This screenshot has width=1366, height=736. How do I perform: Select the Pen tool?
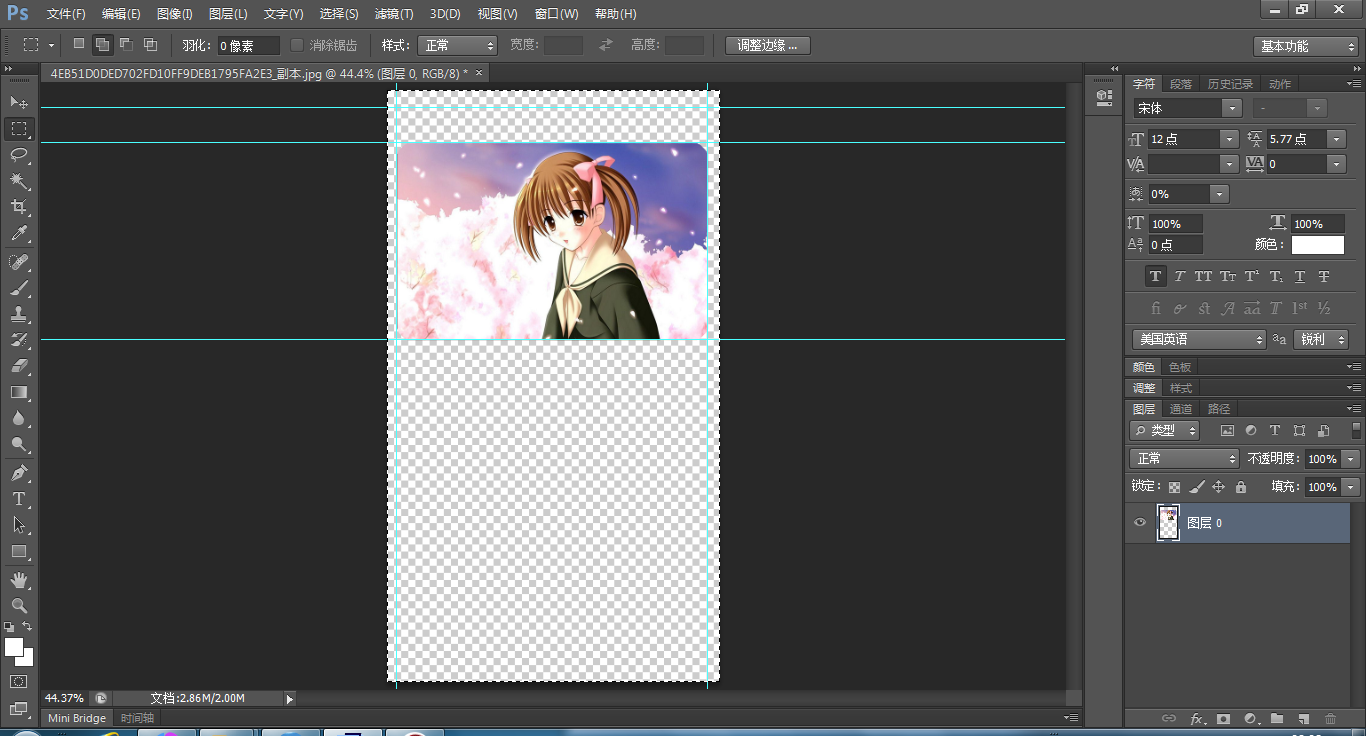pos(19,473)
